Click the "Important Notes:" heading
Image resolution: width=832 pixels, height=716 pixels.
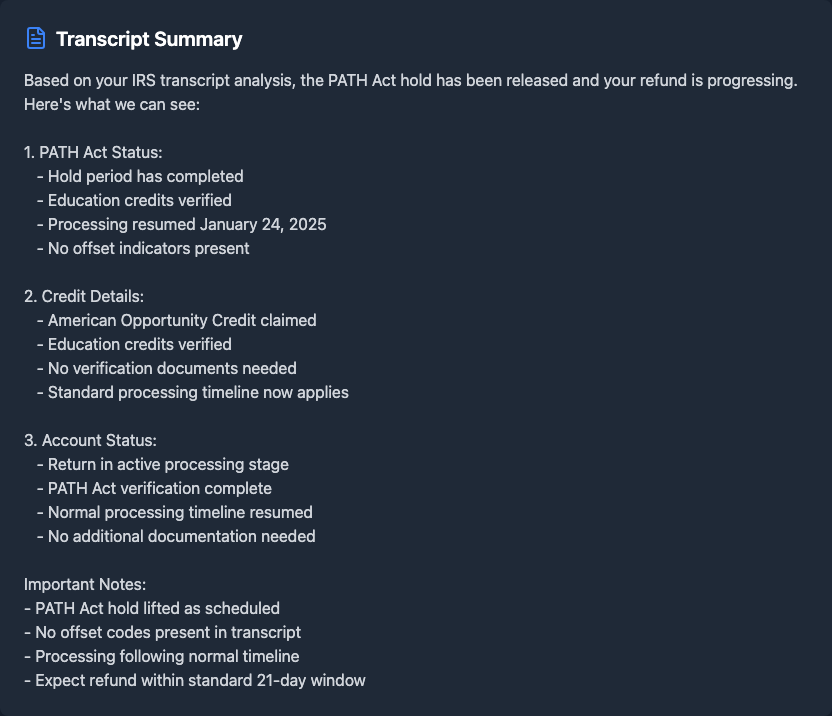coord(85,584)
